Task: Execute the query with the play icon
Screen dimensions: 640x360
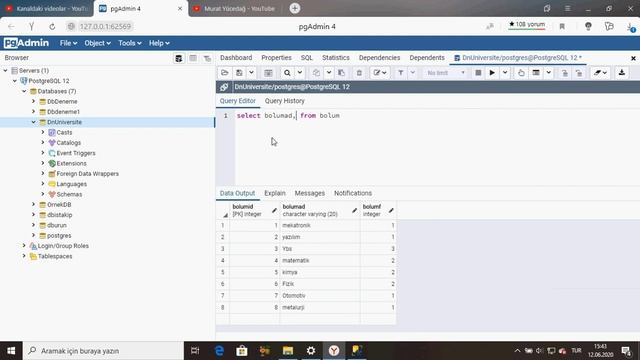Action: point(492,73)
